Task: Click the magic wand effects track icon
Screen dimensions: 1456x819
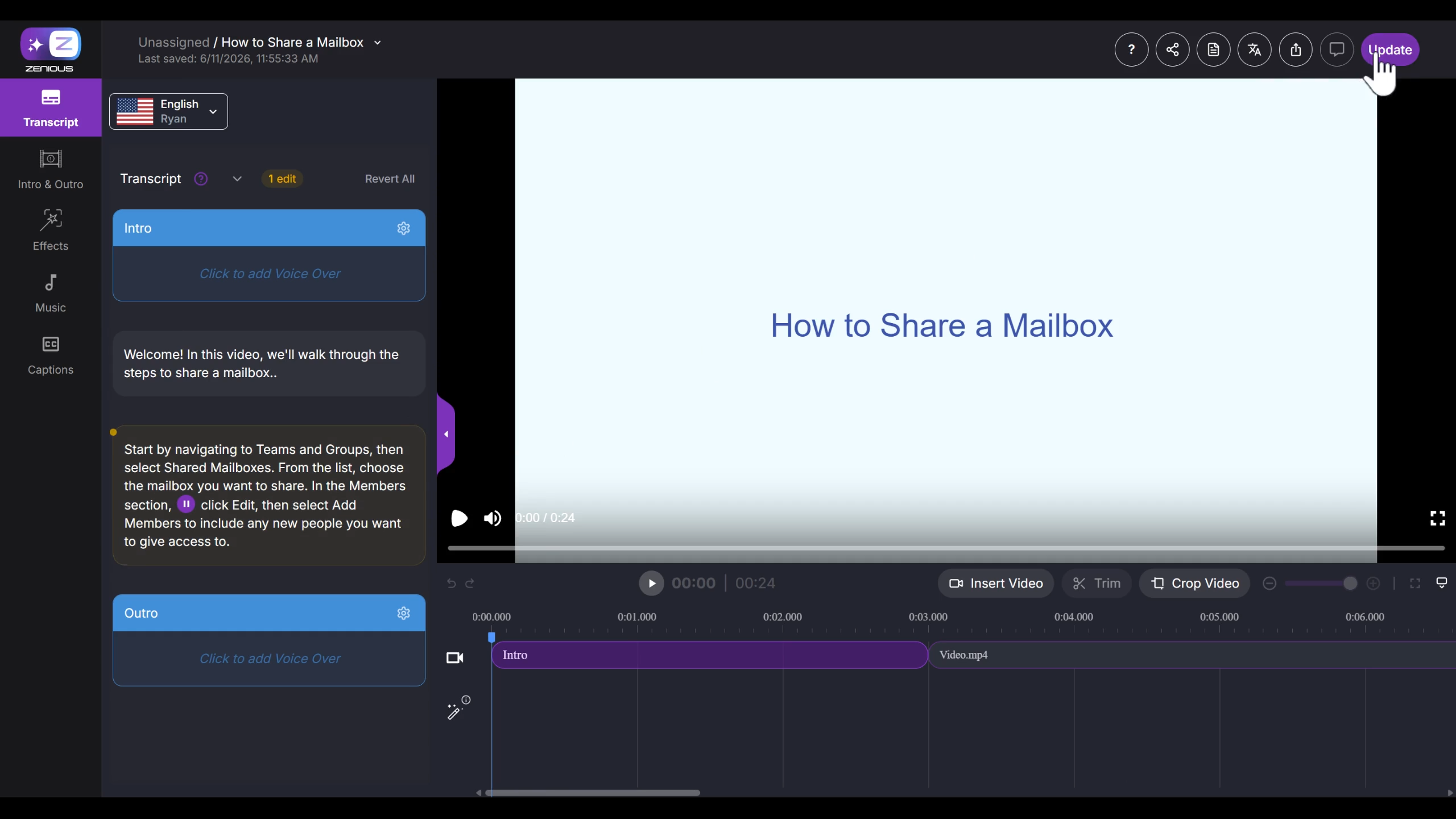Action: tap(454, 712)
